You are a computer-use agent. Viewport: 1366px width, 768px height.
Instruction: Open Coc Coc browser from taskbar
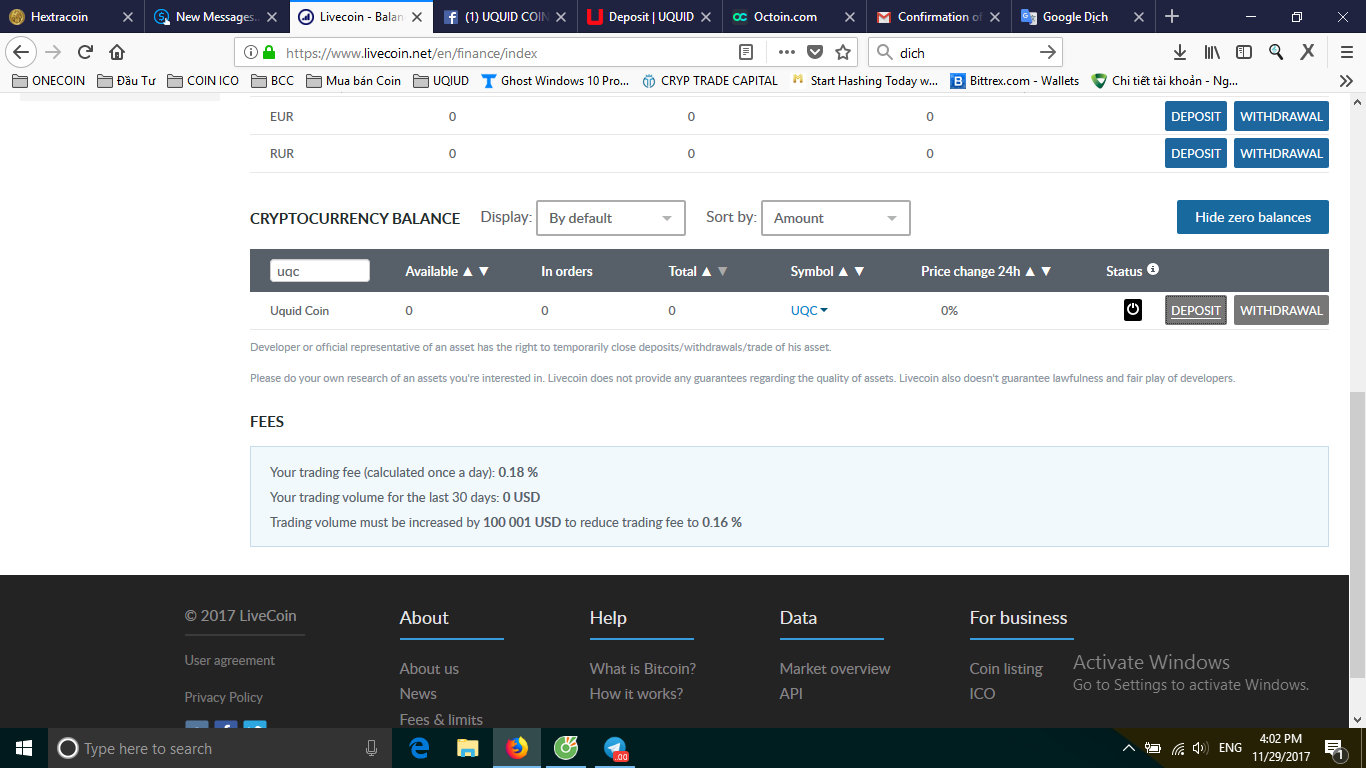click(566, 748)
